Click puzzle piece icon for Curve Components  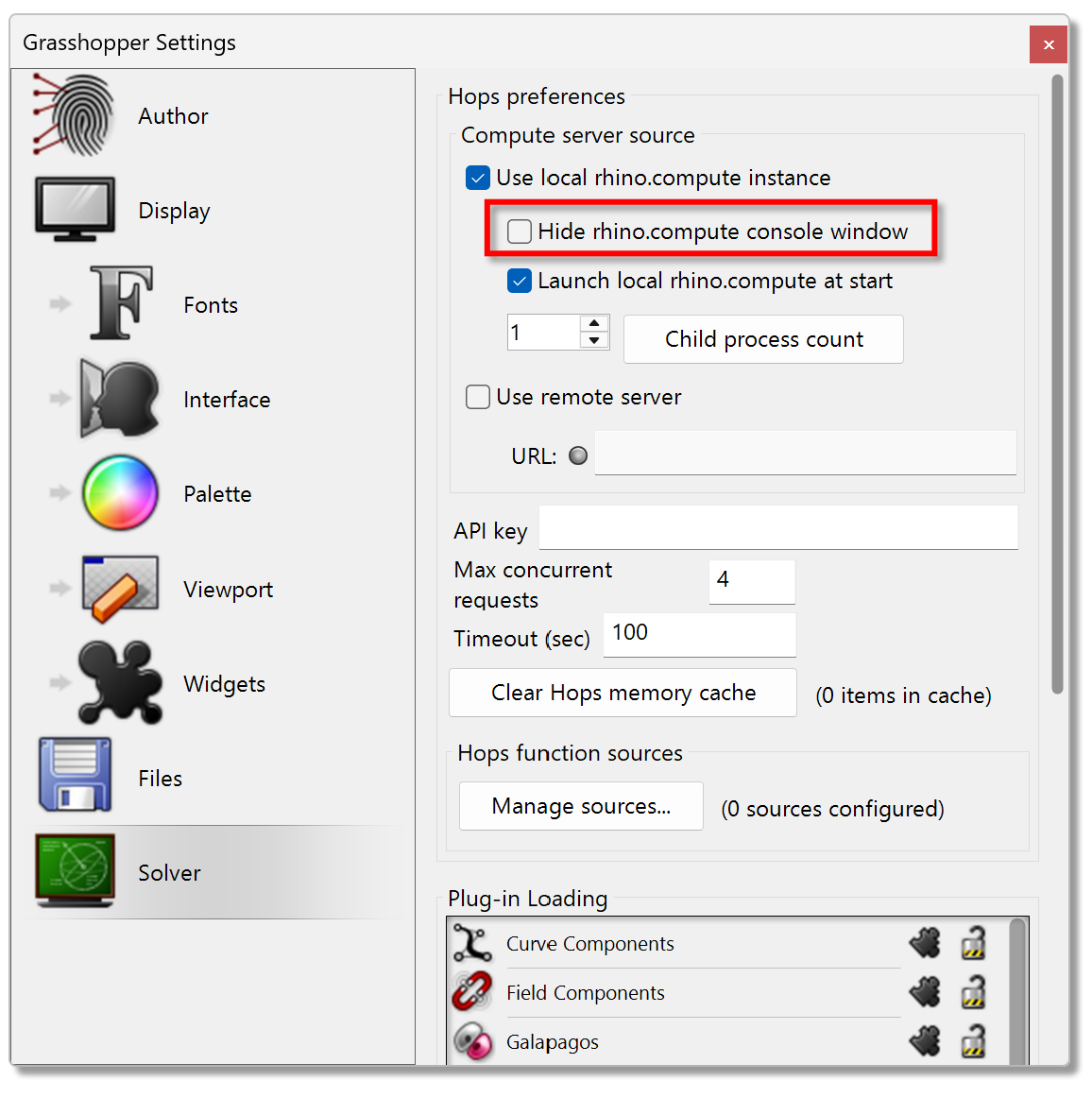[925, 943]
